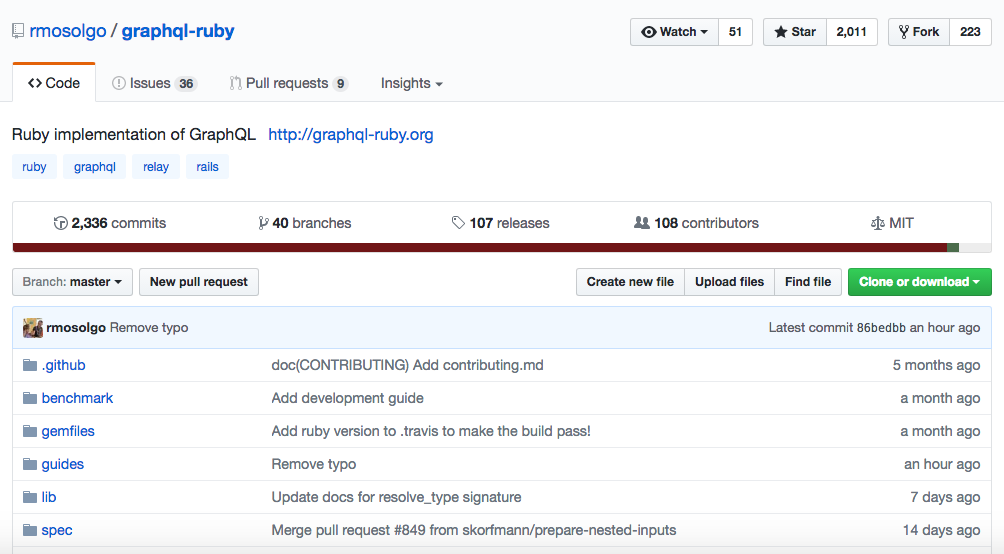Click the repository book icon beside rmosolgo
Screen dimensions: 1004x554
(x=18, y=31)
